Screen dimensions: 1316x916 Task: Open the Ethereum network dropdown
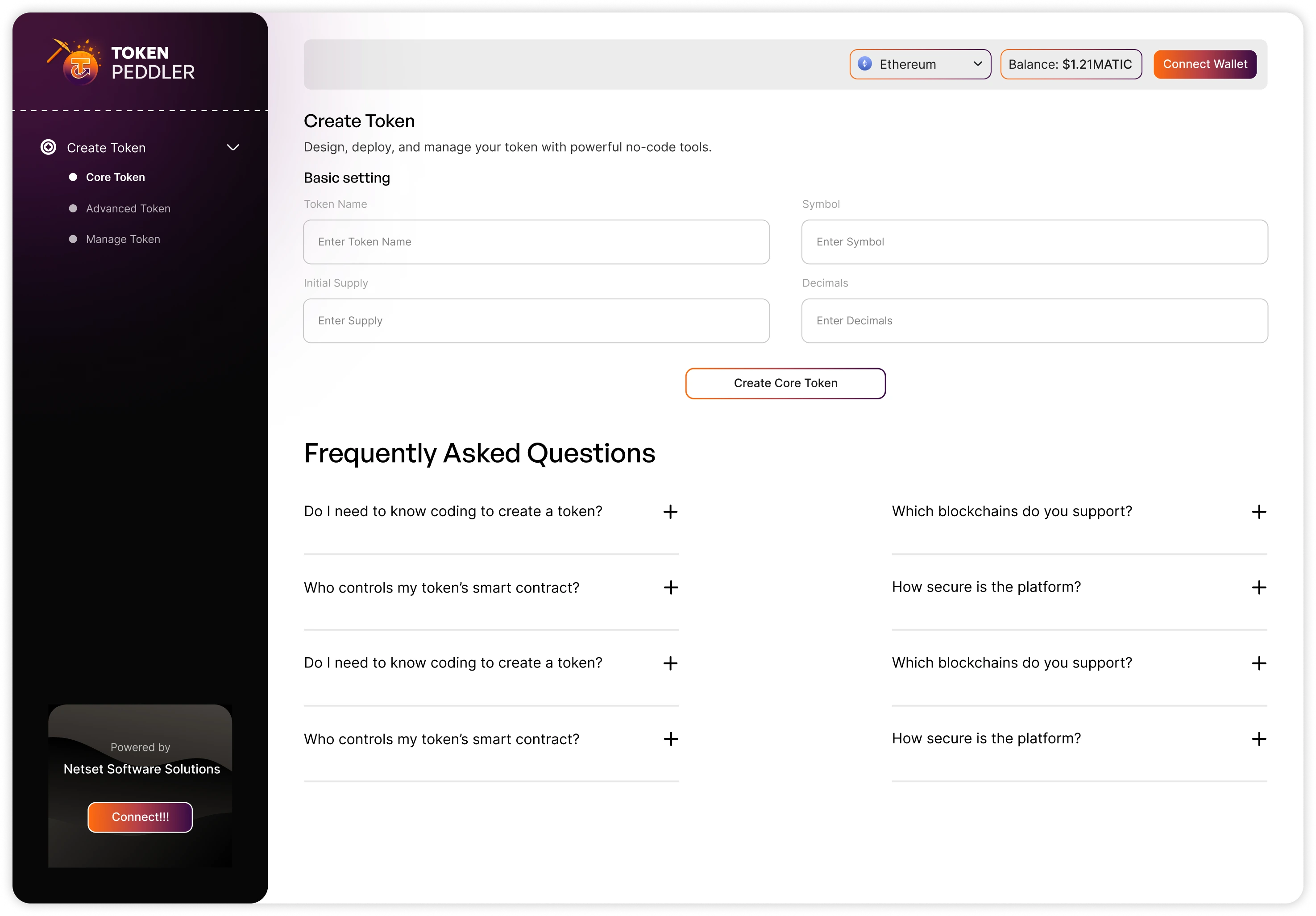click(920, 64)
